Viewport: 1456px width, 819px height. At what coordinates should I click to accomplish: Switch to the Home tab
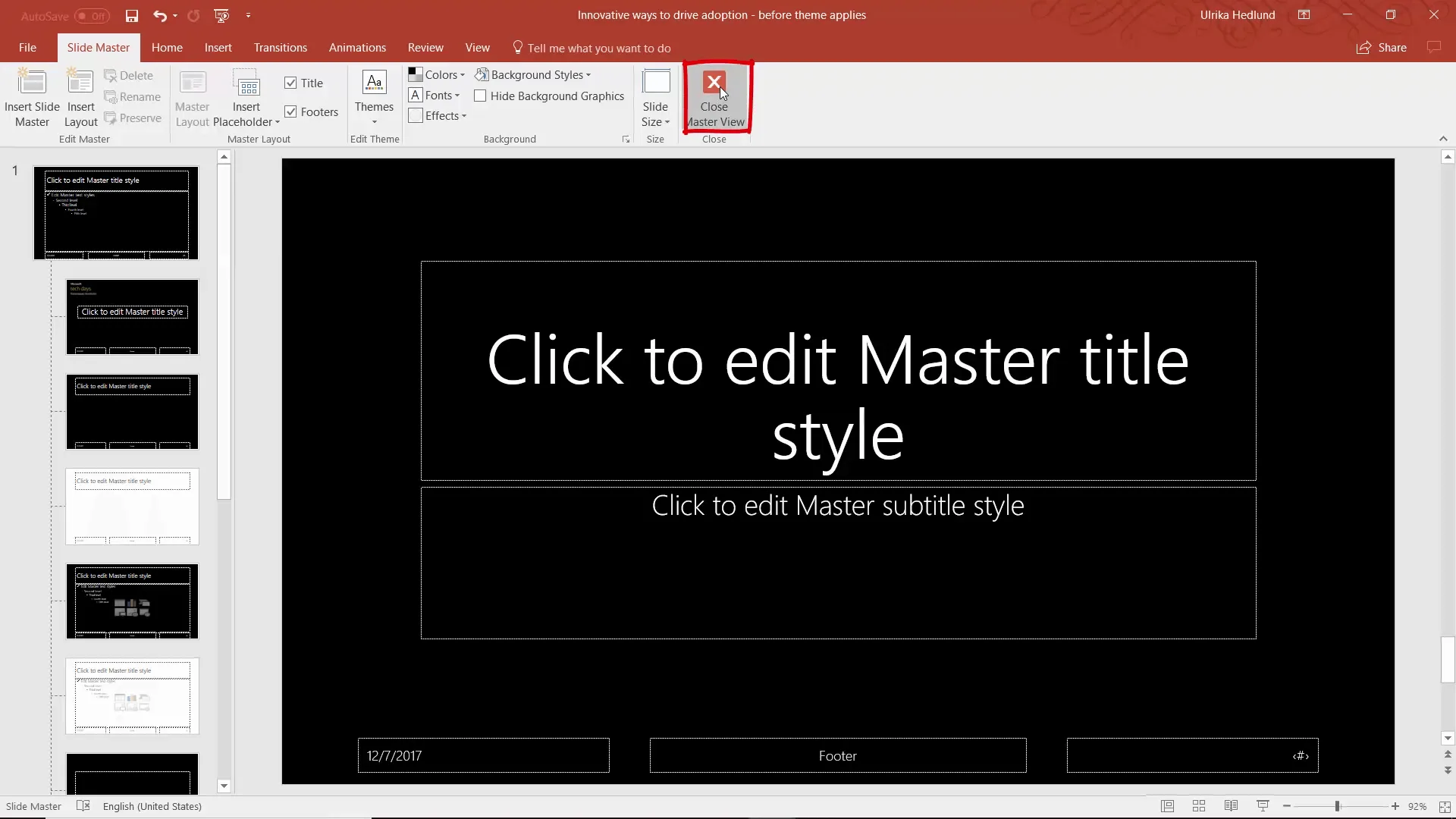click(167, 48)
